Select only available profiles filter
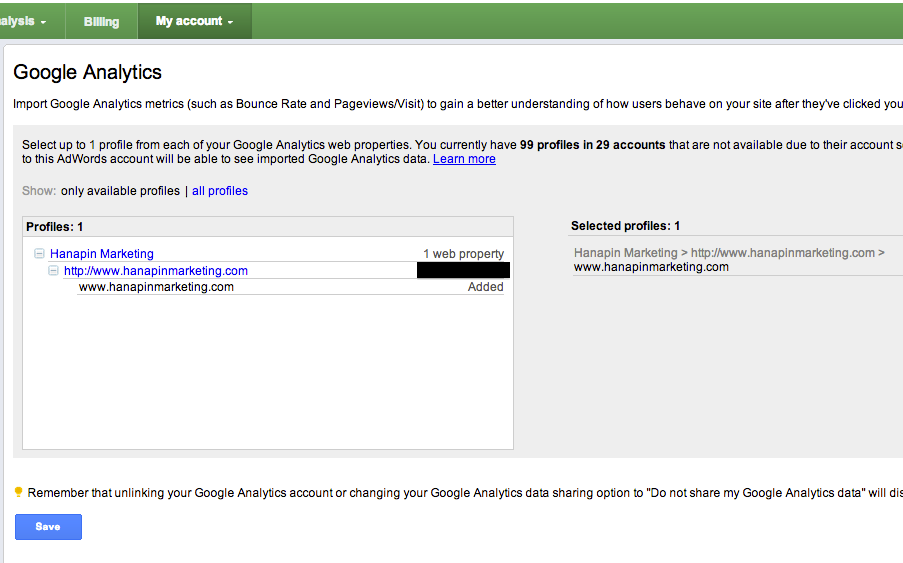The width and height of the screenshot is (903, 563). [120, 191]
